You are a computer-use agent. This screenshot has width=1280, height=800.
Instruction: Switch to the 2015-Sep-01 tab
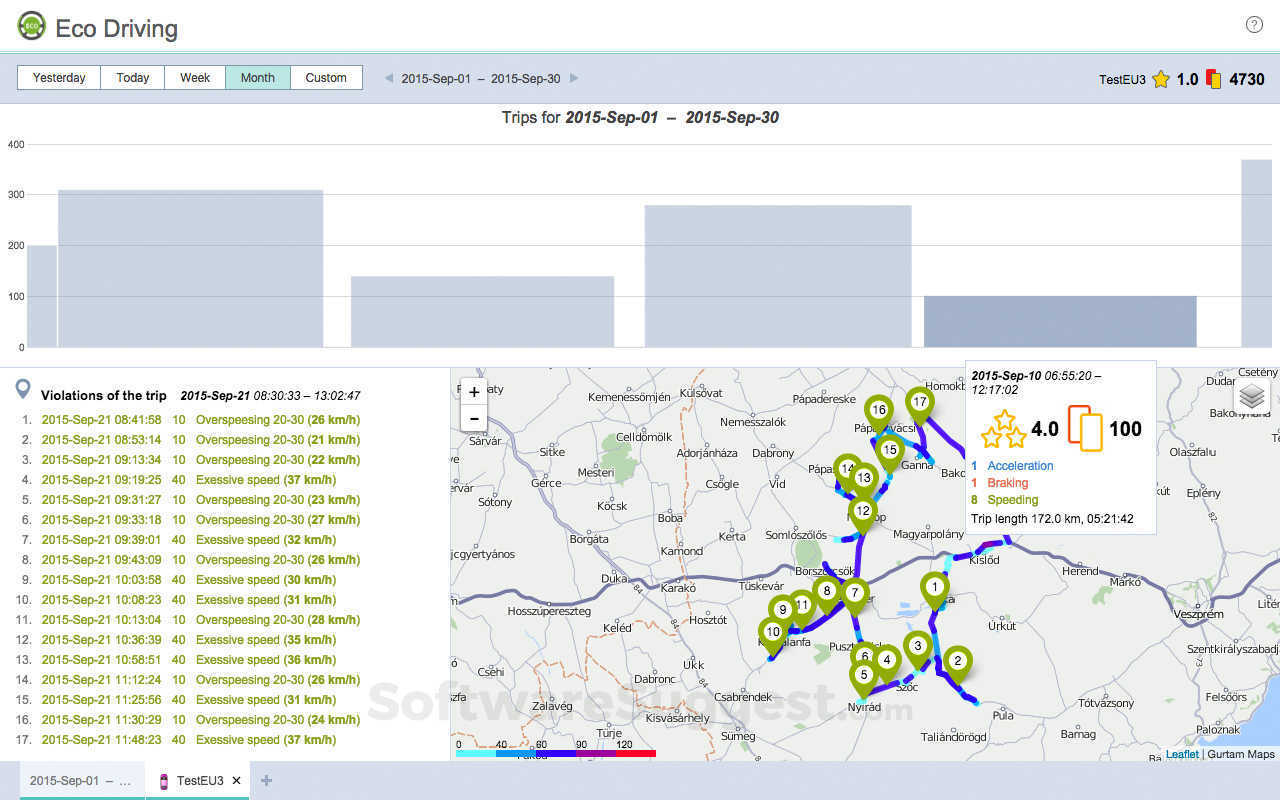pos(80,781)
